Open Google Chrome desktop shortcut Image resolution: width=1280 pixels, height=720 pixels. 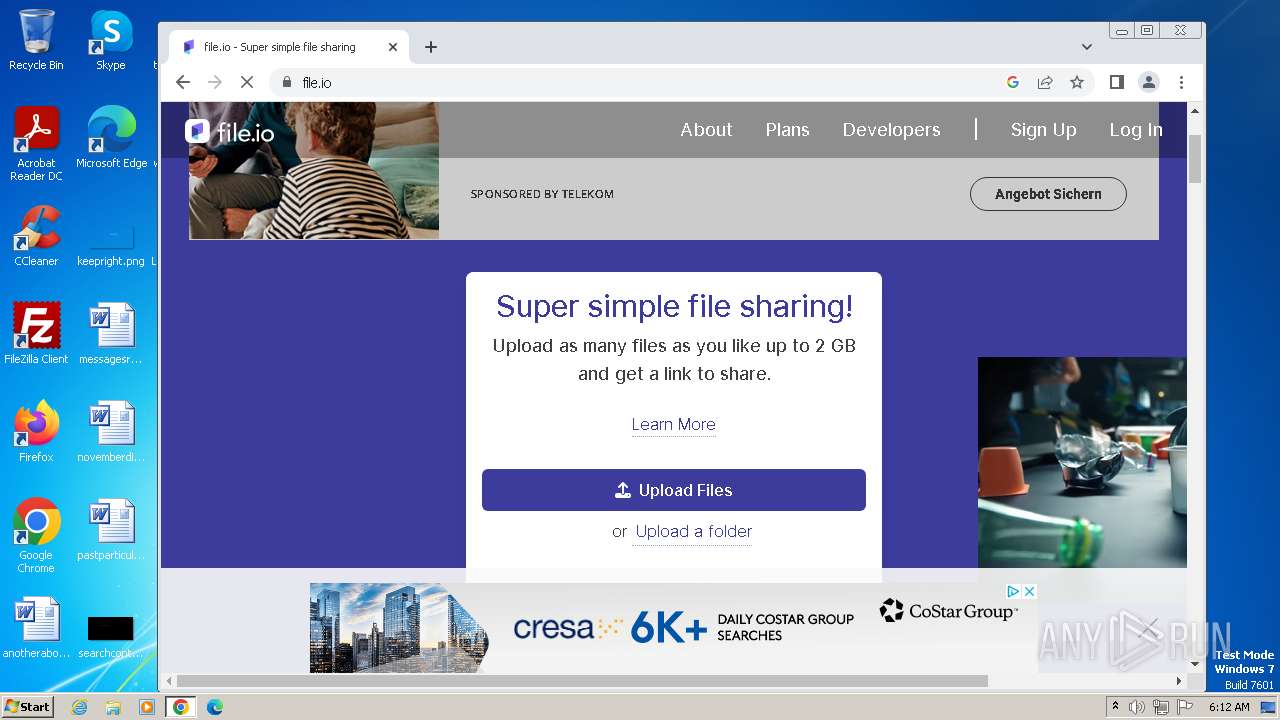point(36,536)
